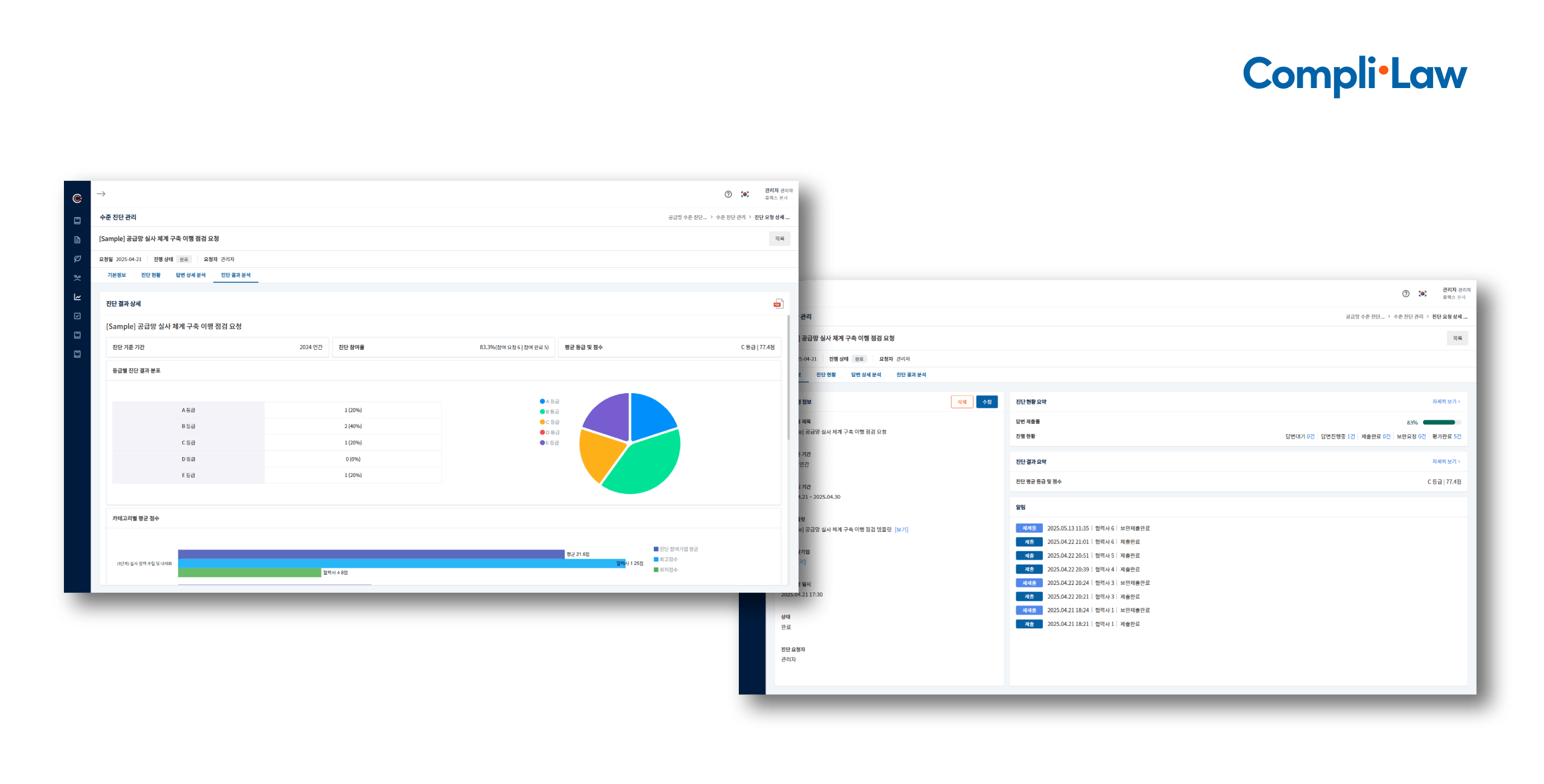Click the Korean flag language icon
The image size is (1544, 784).
(745, 194)
